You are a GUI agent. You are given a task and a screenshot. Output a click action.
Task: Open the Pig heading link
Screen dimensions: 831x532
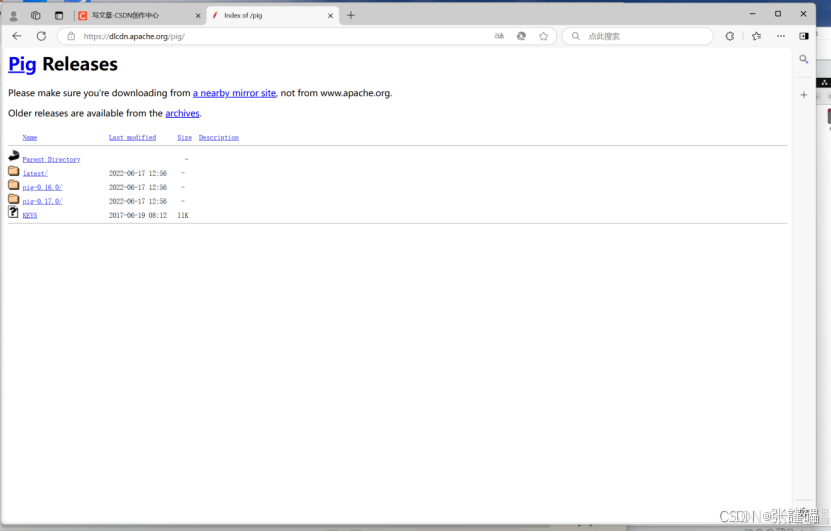[22, 64]
